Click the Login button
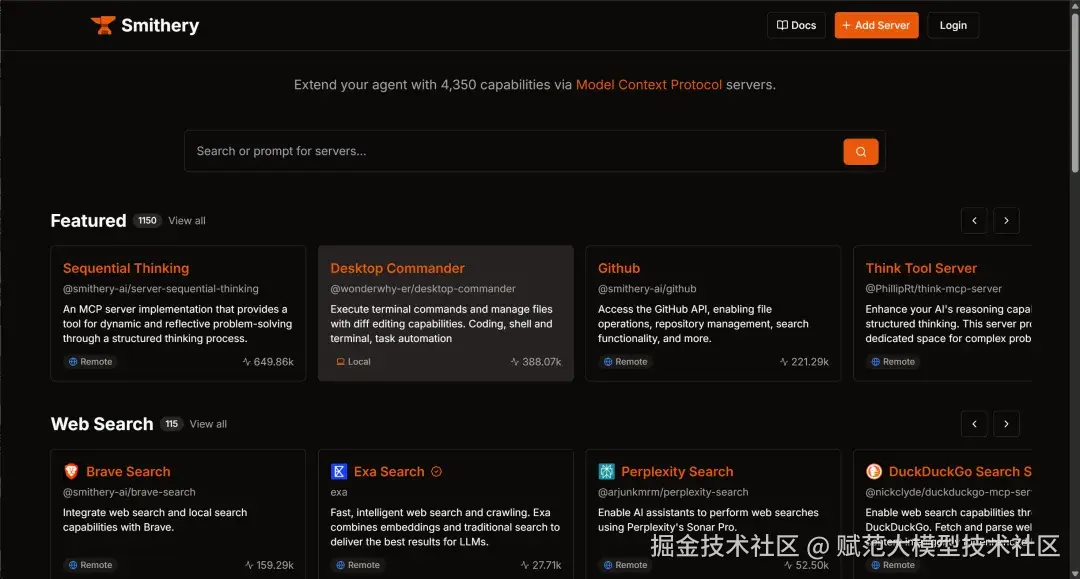 click(x=953, y=25)
